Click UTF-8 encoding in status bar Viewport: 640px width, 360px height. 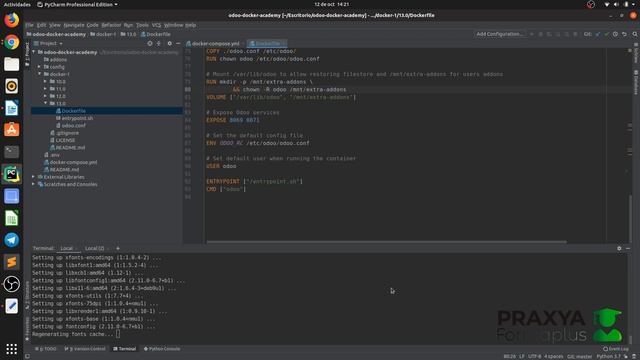point(534,356)
